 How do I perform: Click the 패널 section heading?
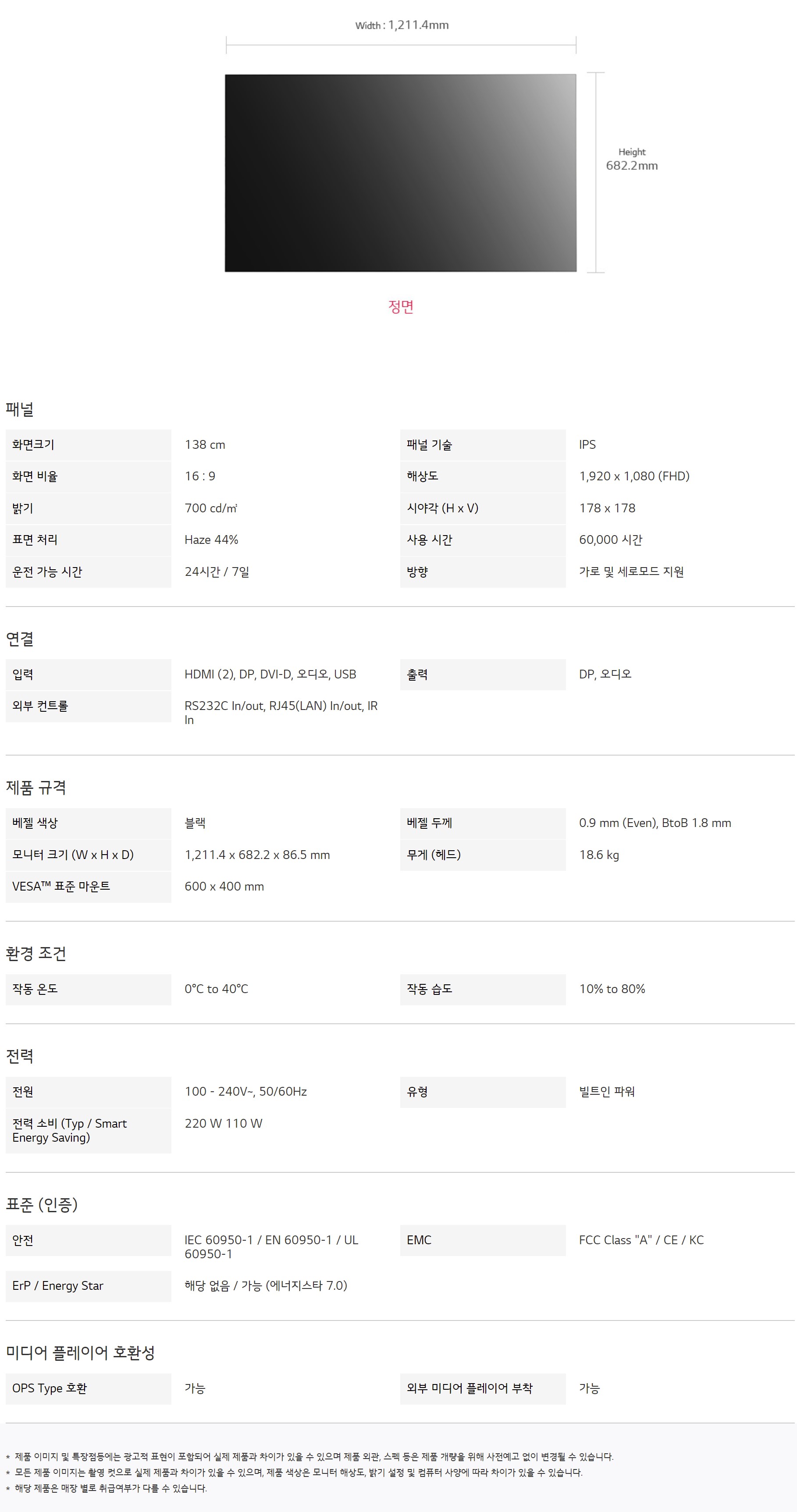[20, 409]
